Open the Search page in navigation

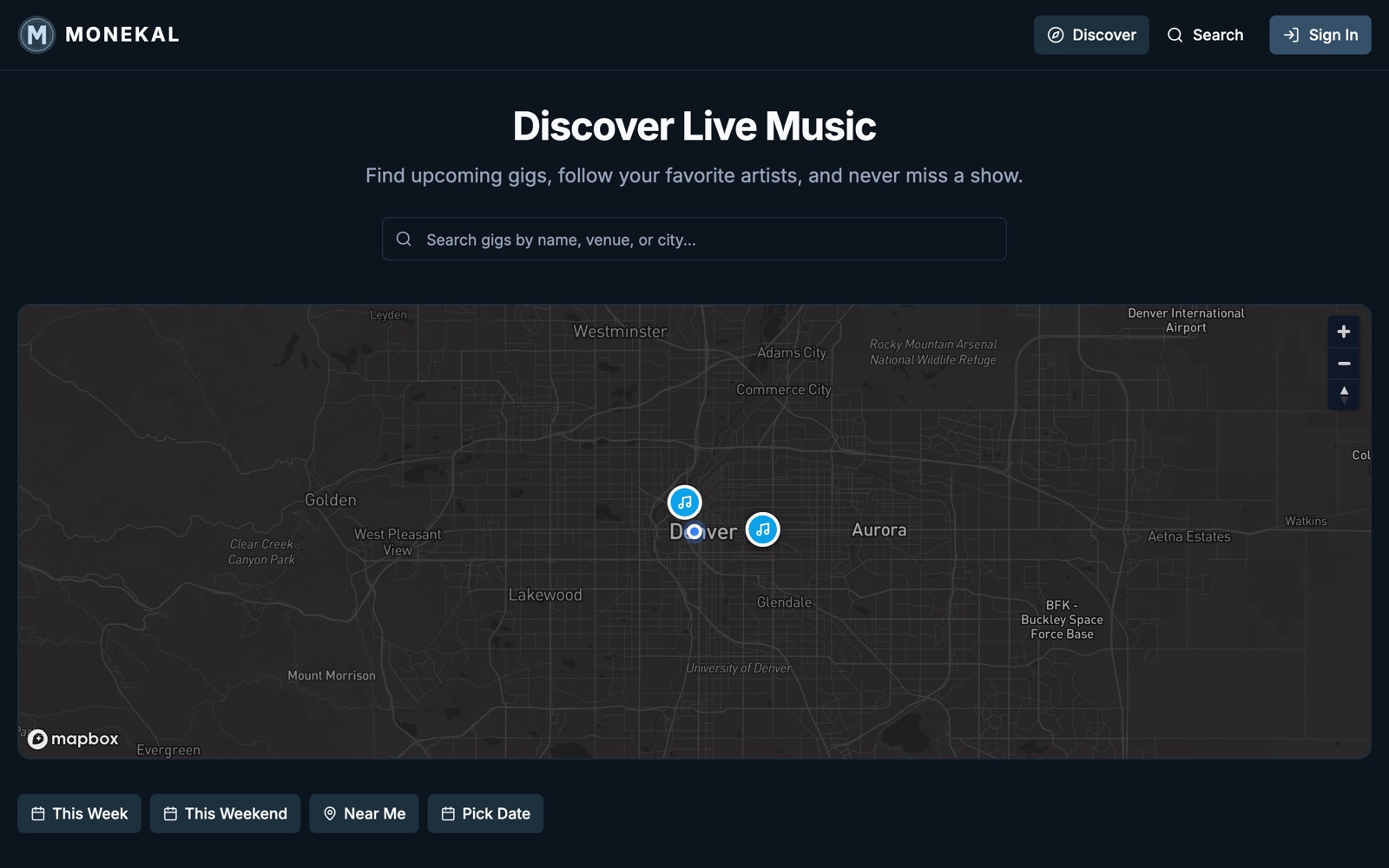1205,35
